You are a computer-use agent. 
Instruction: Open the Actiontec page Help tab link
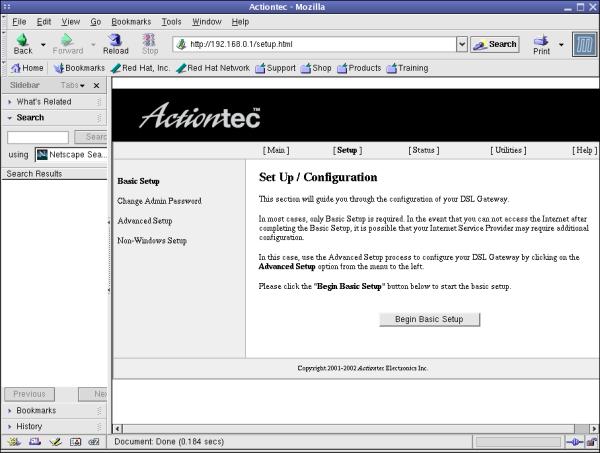pyautogui.click(x=584, y=150)
